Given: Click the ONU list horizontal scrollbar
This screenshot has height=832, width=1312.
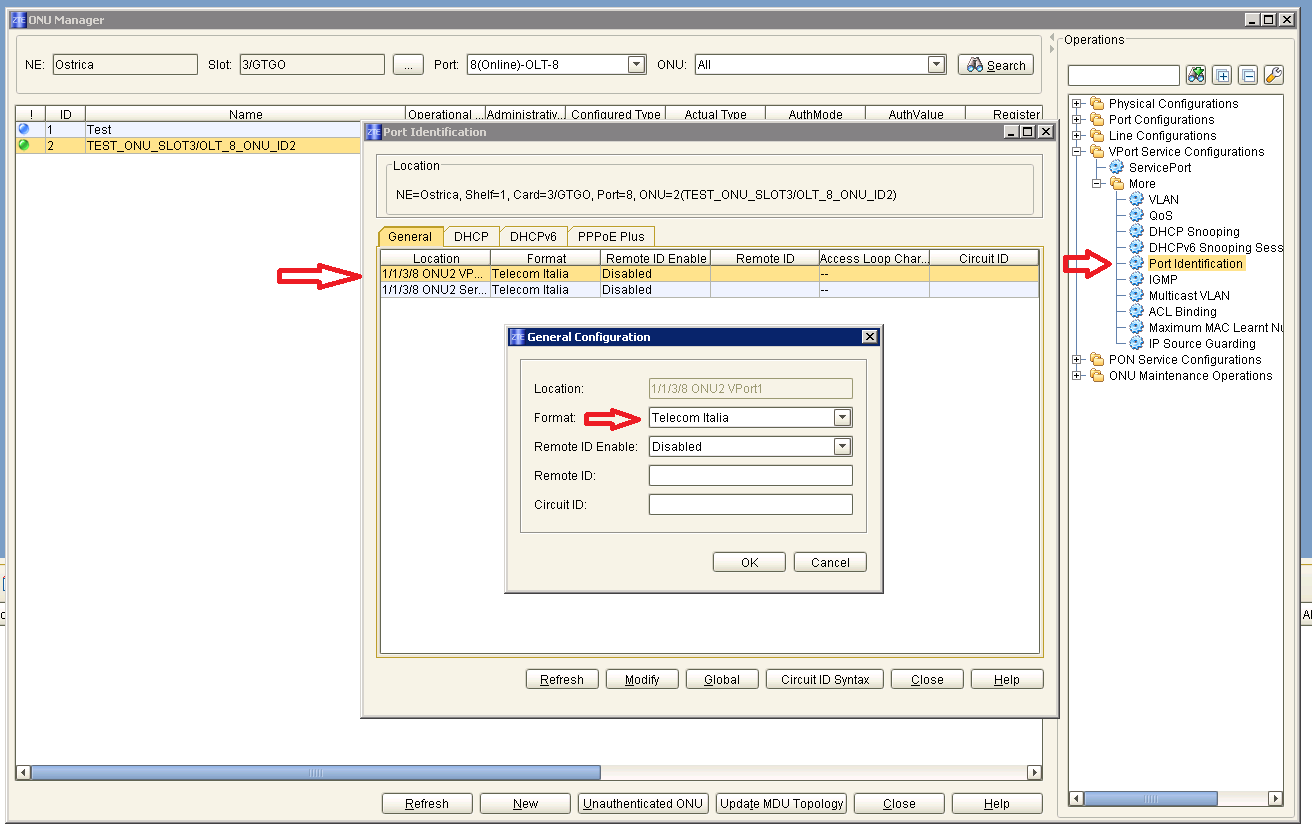Looking at the screenshot, I should click(x=316, y=773).
